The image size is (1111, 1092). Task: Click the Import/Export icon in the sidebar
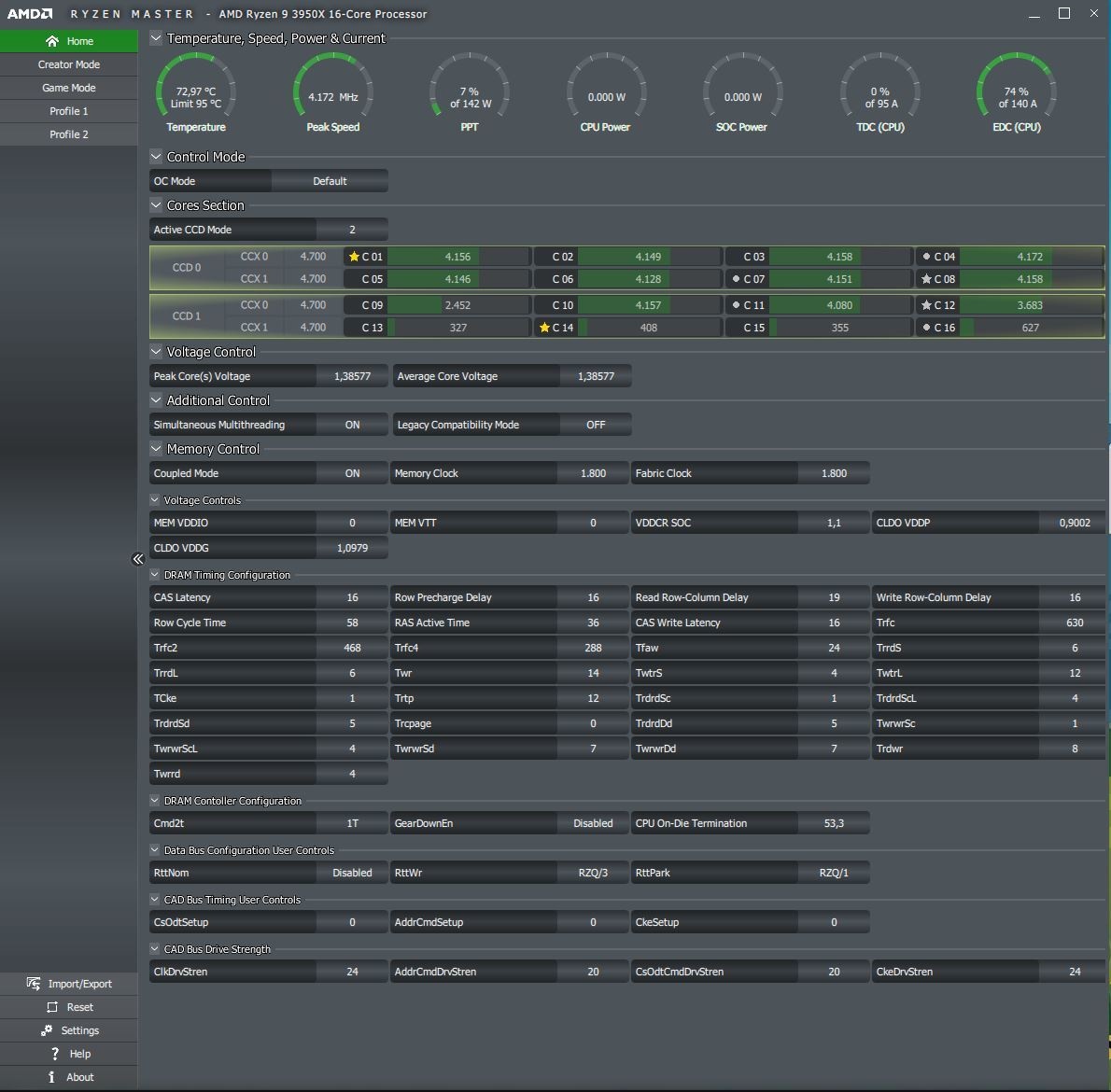coord(34,983)
